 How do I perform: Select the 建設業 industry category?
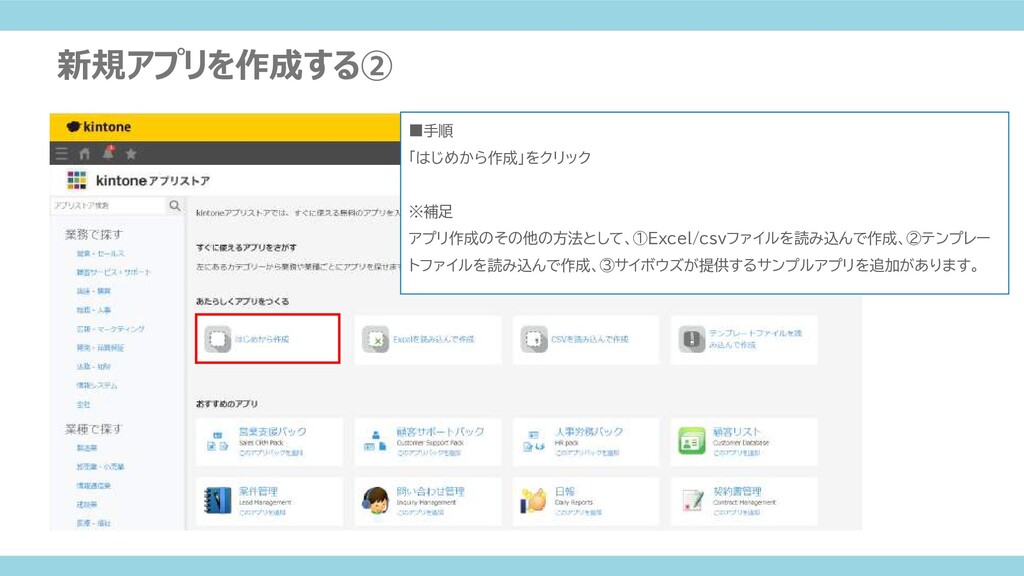[x=87, y=505]
